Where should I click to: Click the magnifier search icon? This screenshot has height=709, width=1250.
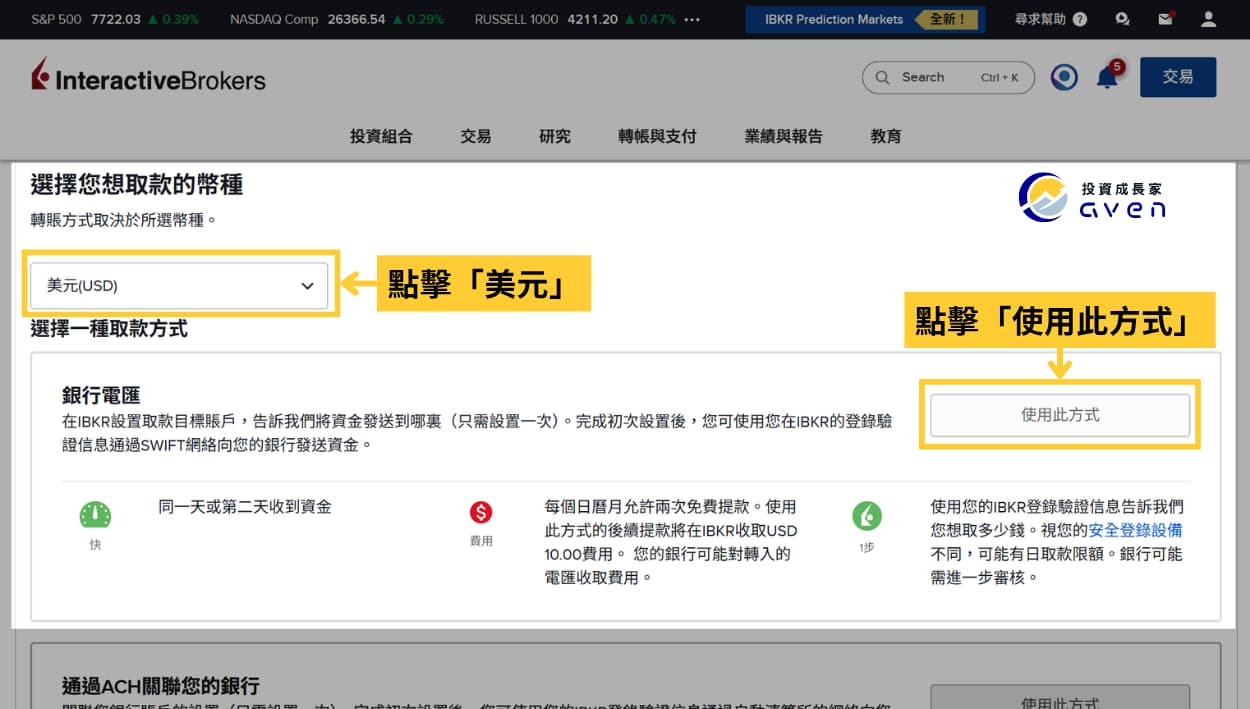point(883,77)
